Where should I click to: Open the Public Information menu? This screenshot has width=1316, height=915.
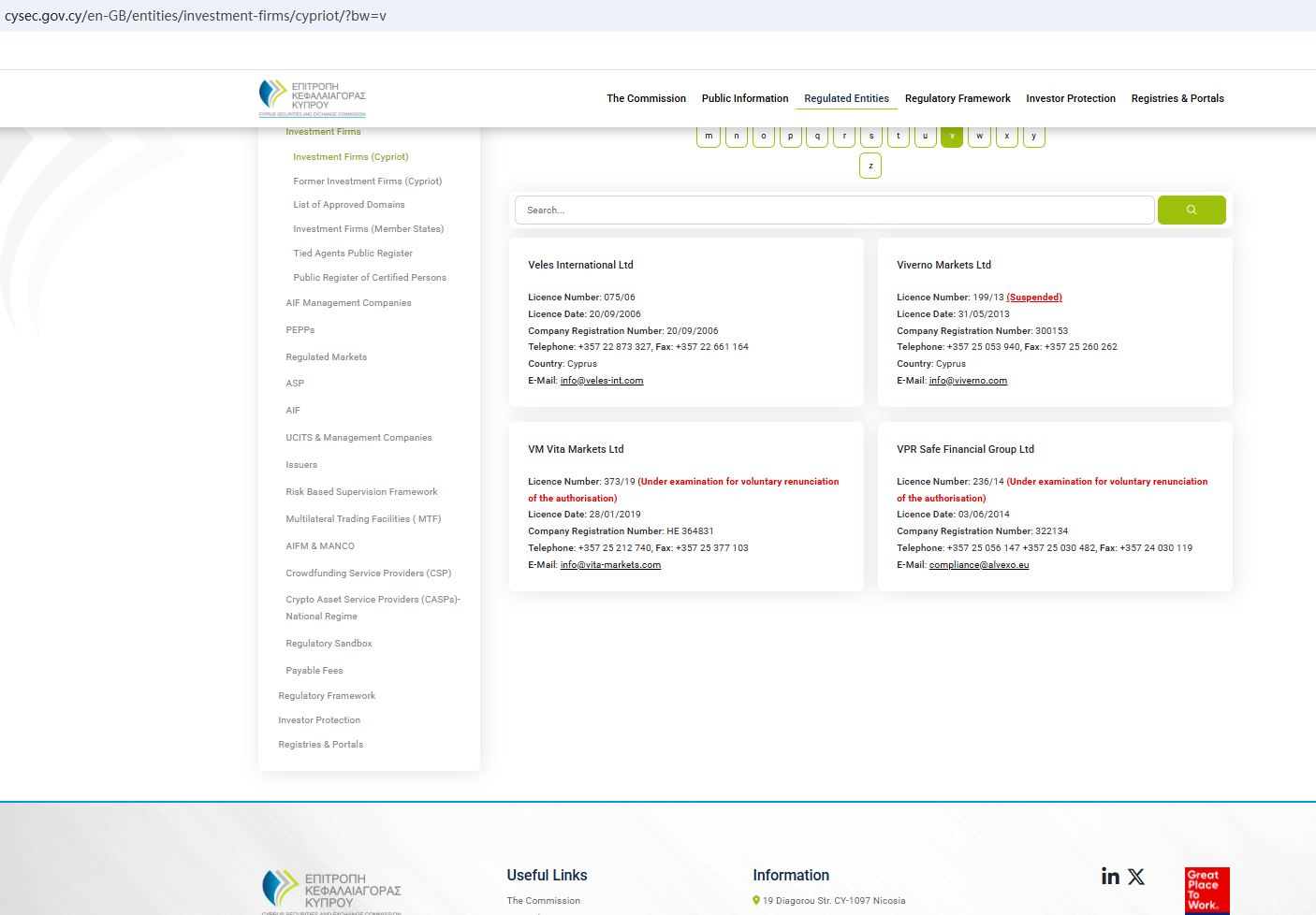[x=744, y=98]
